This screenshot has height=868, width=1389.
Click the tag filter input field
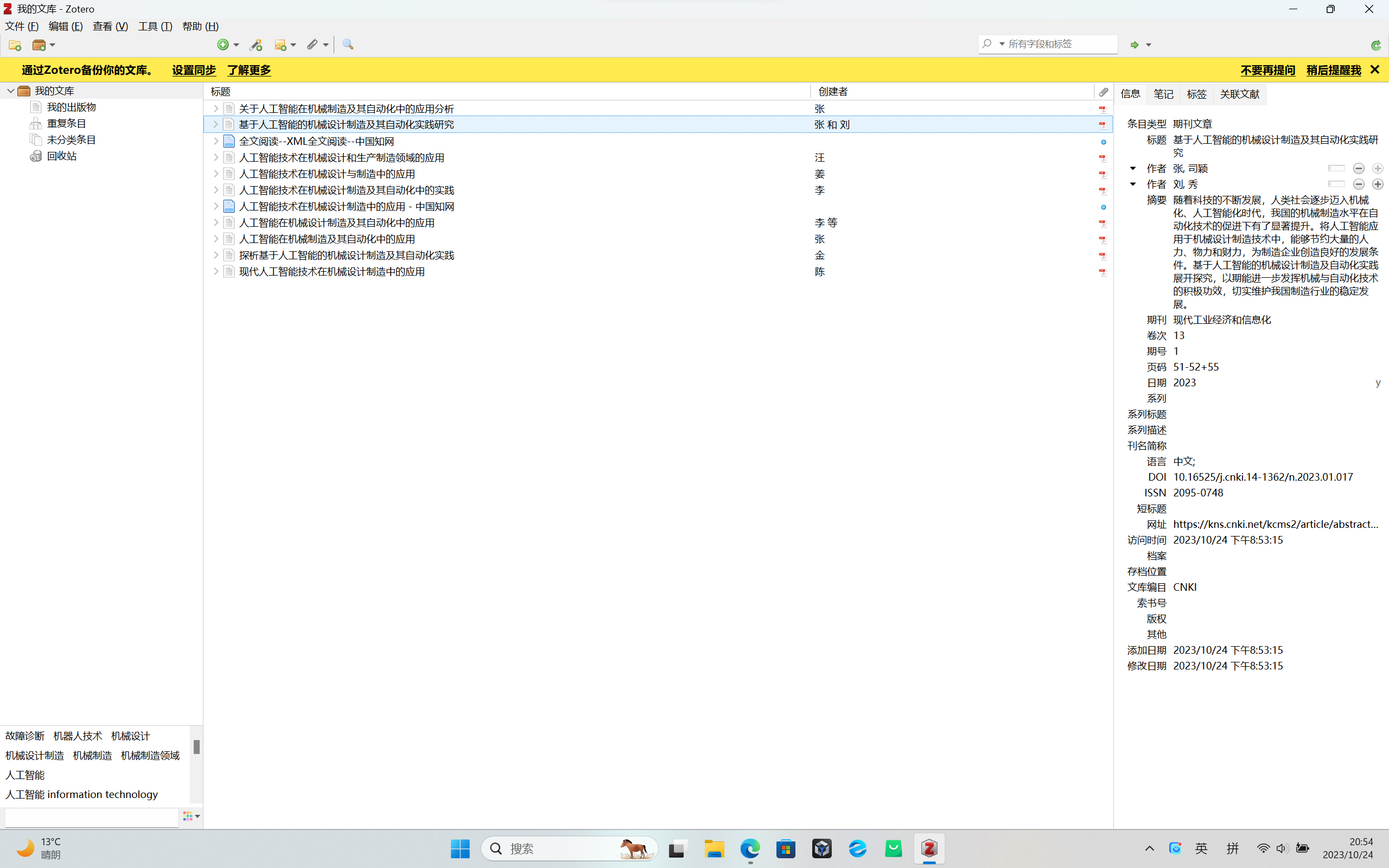click(92, 817)
